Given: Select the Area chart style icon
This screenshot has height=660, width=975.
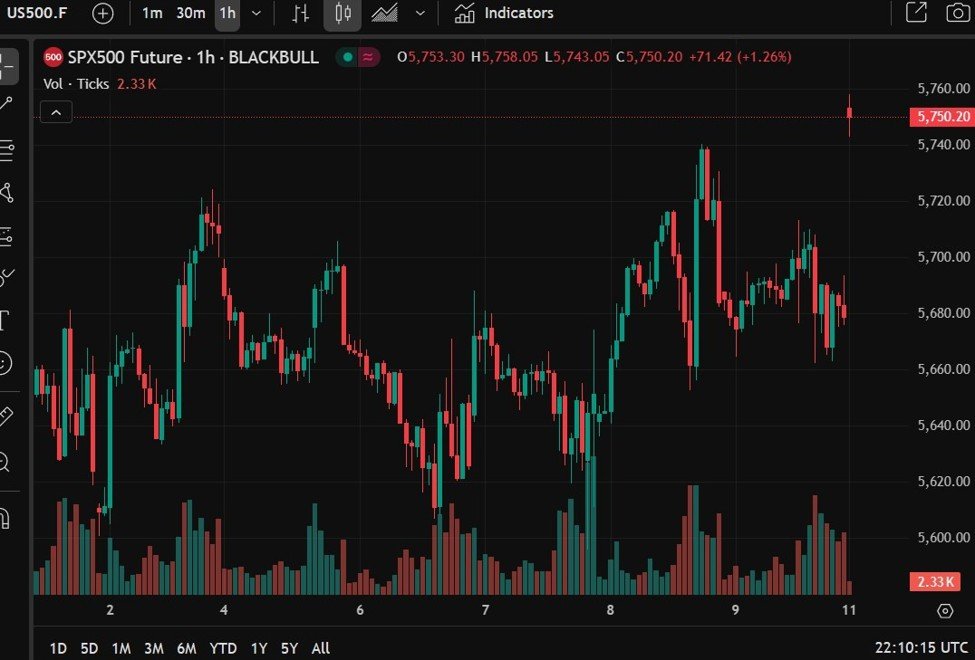Looking at the screenshot, I should pos(385,13).
